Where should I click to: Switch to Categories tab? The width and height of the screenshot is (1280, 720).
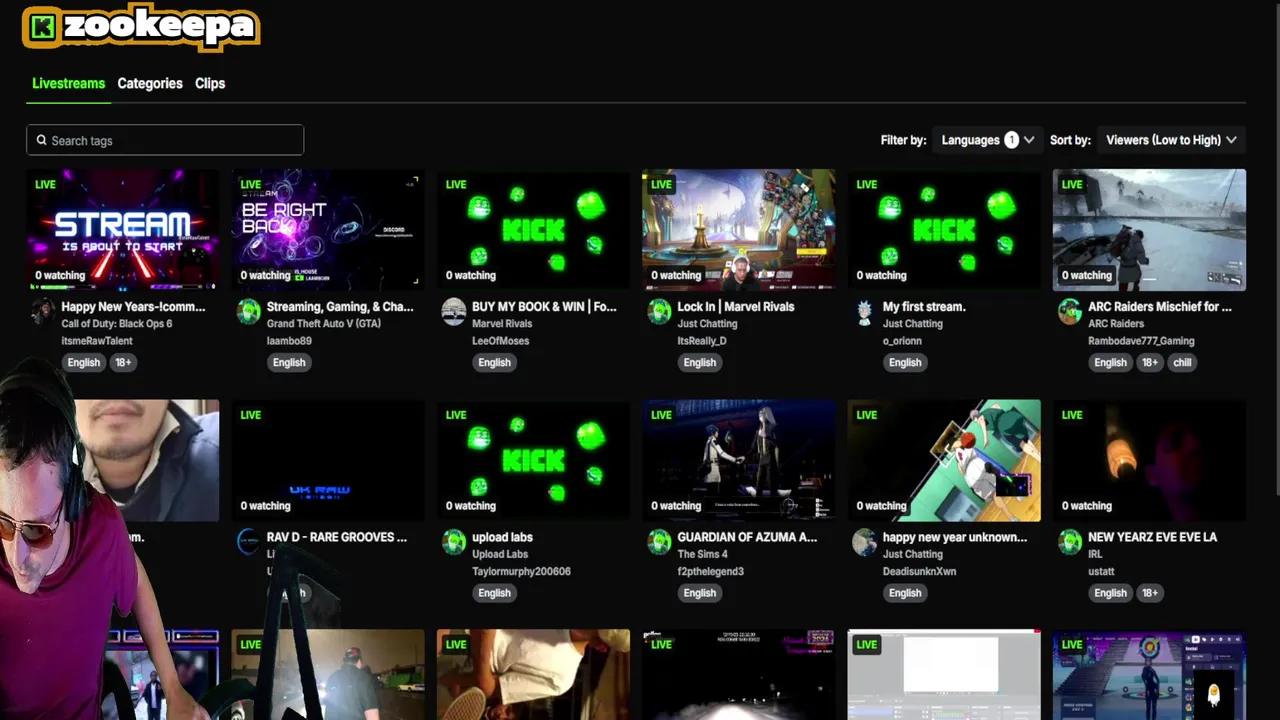(150, 83)
